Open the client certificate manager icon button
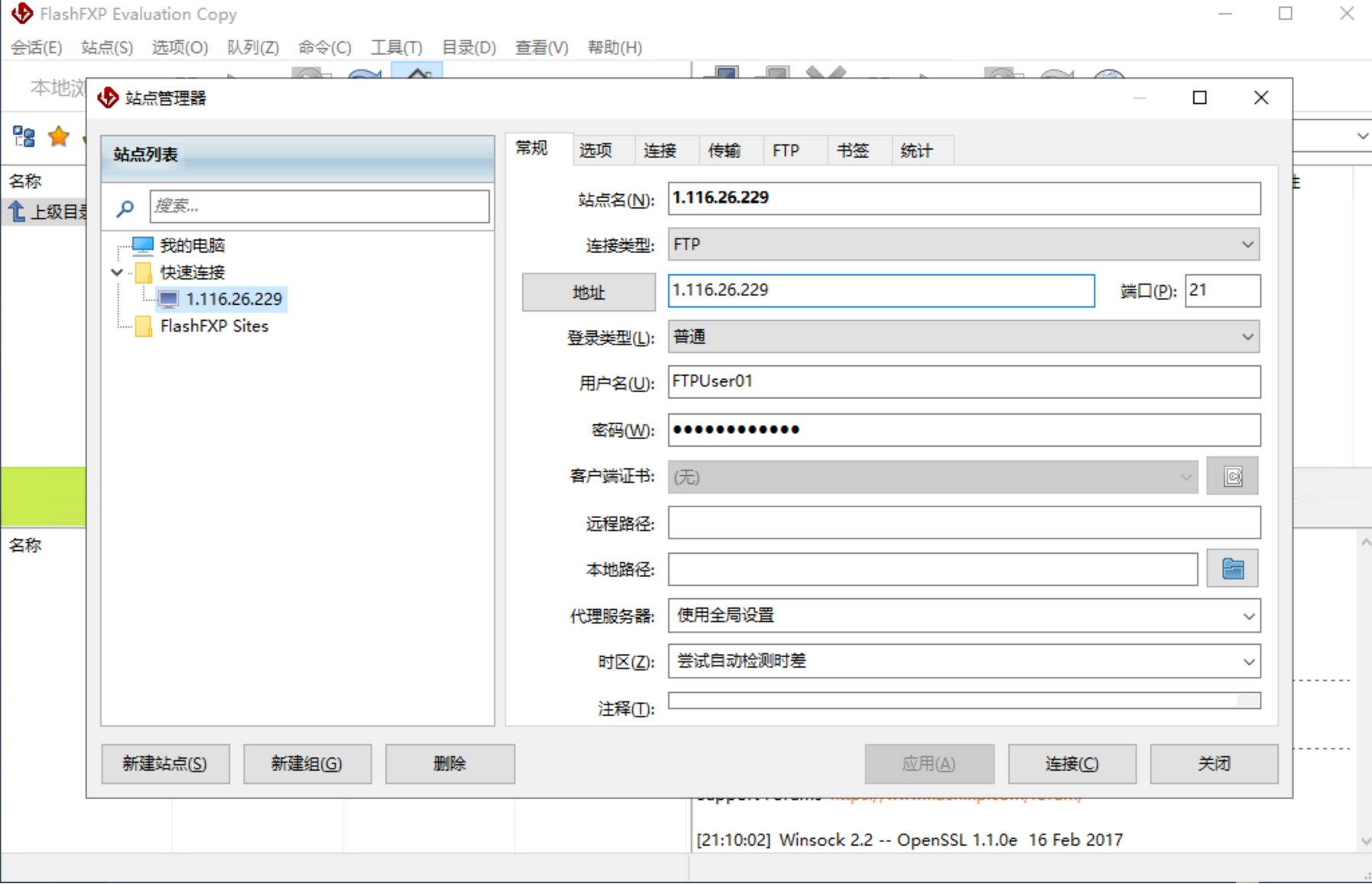This screenshot has width=1372, height=884. pos(1232,477)
